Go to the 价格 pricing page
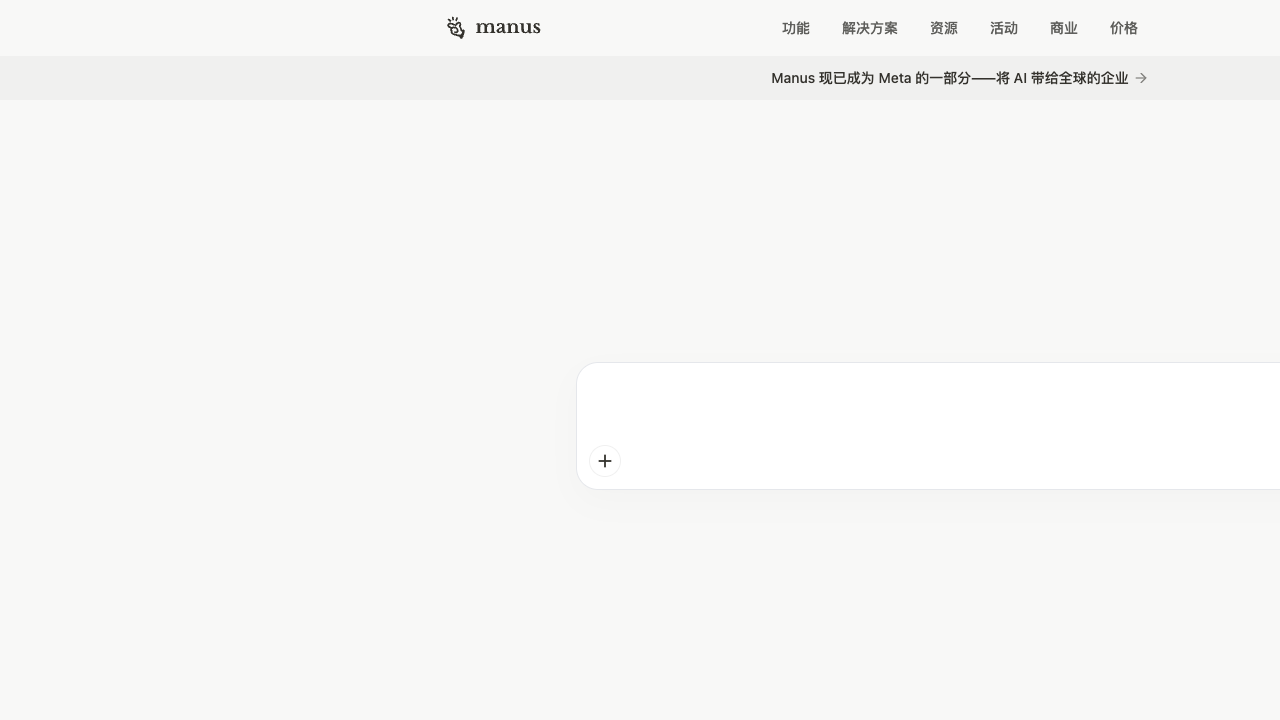Viewport: 1280px width, 720px height. (x=1124, y=28)
